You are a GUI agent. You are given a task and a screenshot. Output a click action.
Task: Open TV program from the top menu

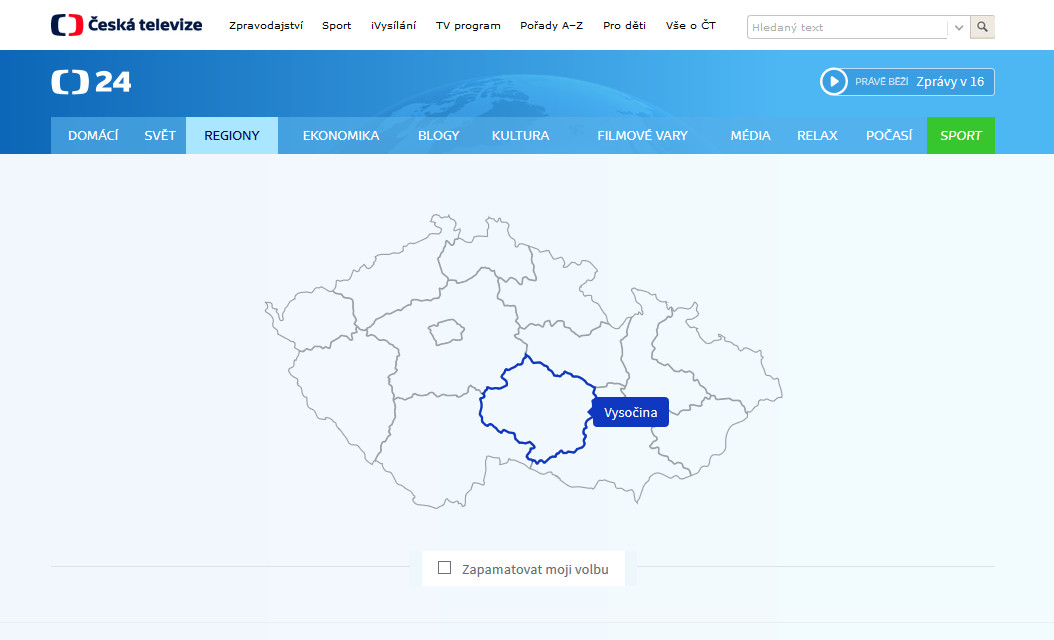coord(468,25)
